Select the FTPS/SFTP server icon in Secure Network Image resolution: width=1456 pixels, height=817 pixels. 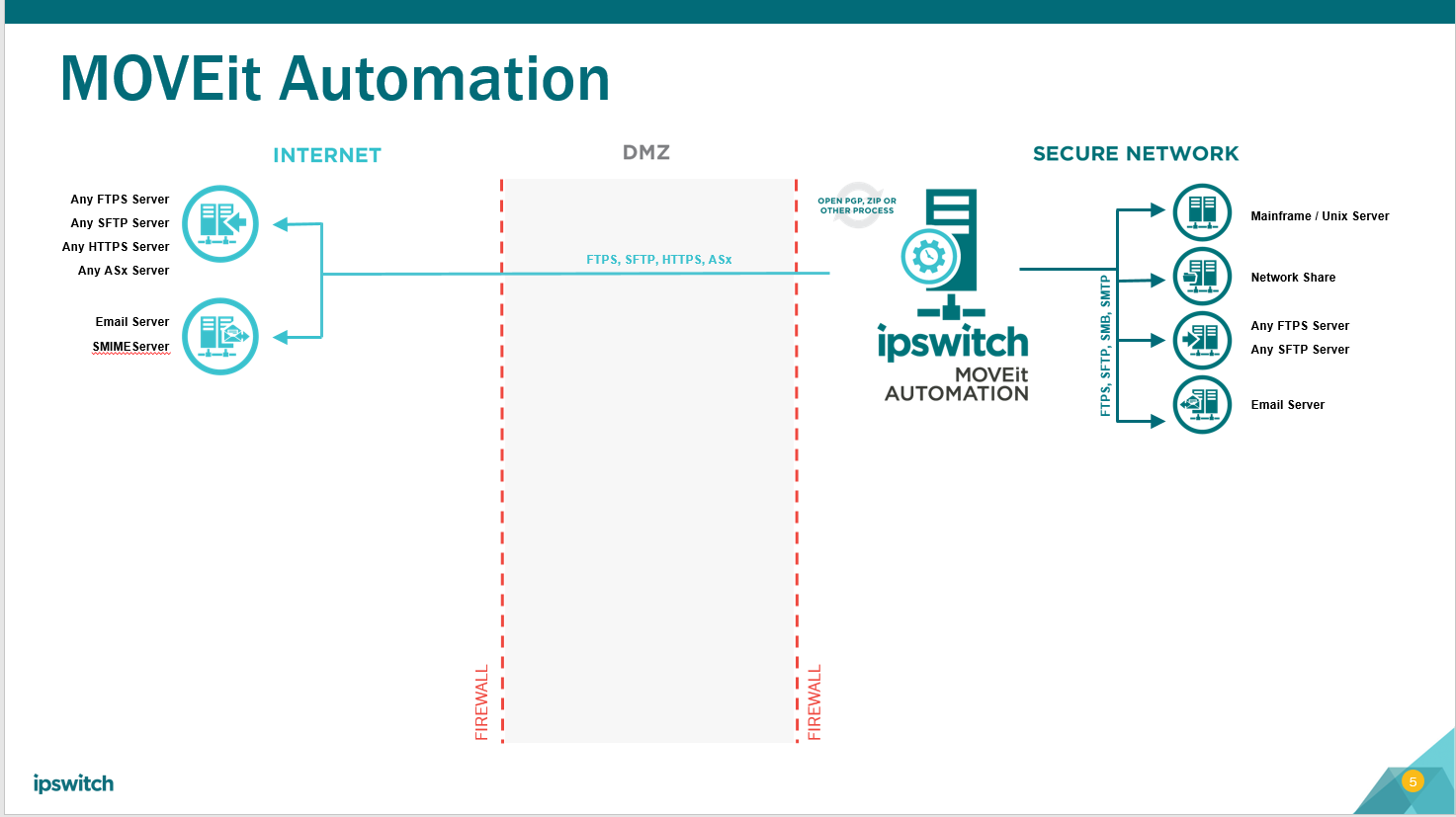[1202, 339]
